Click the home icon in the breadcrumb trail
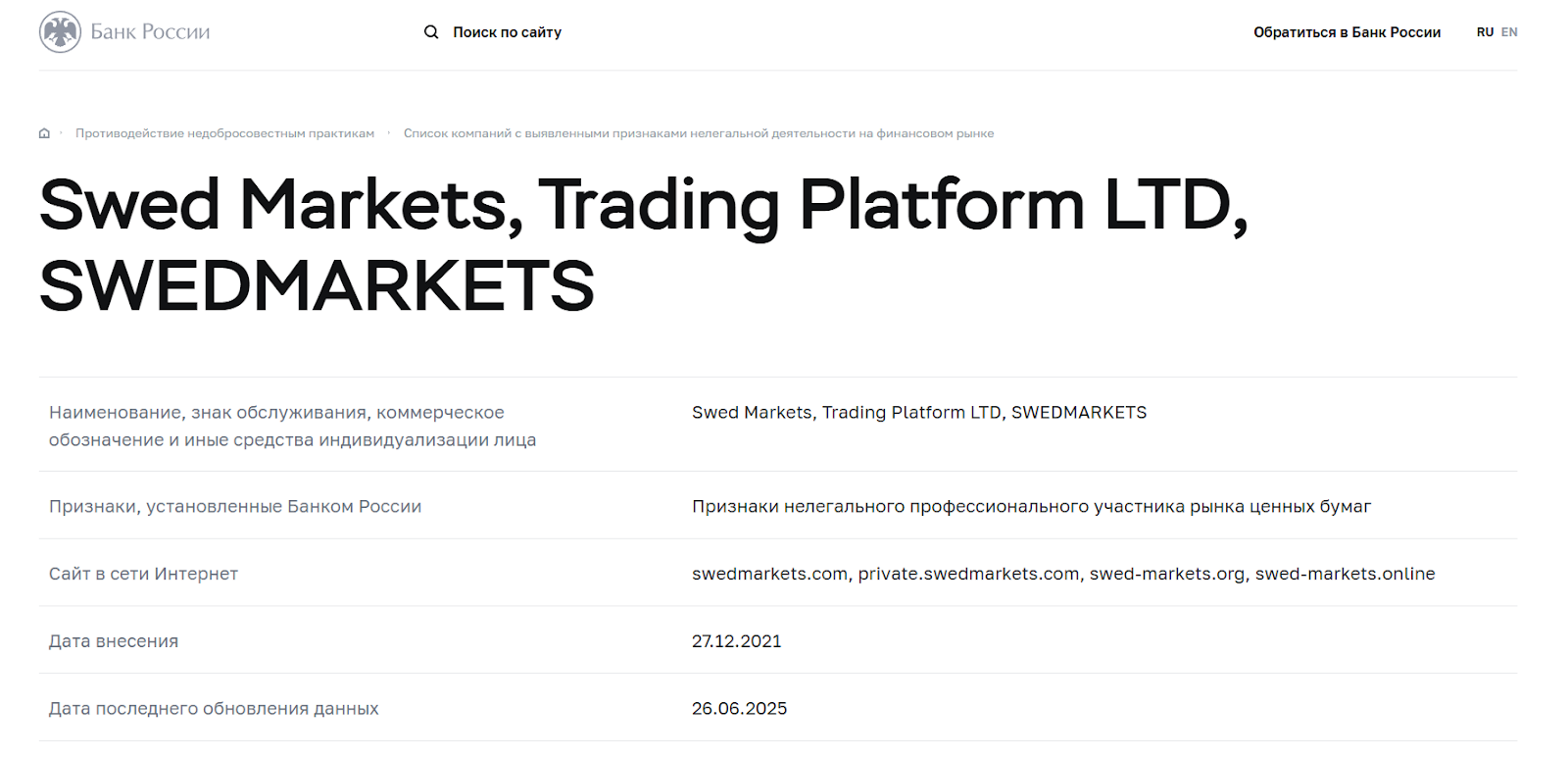The height and width of the screenshot is (758, 1568). pyautogui.click(x=44, y=132)
